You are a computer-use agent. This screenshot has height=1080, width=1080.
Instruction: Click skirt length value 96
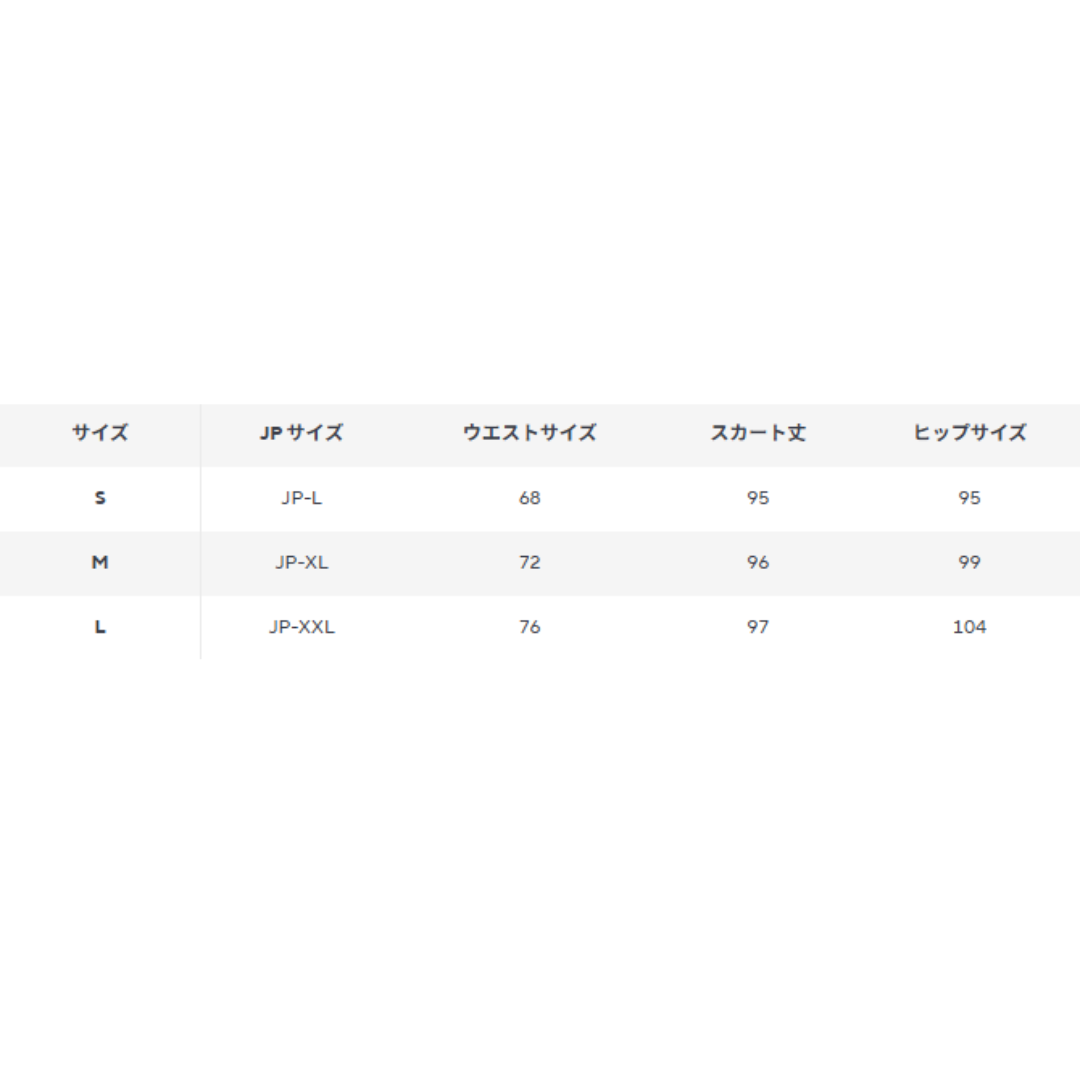[x=758, y=562]
